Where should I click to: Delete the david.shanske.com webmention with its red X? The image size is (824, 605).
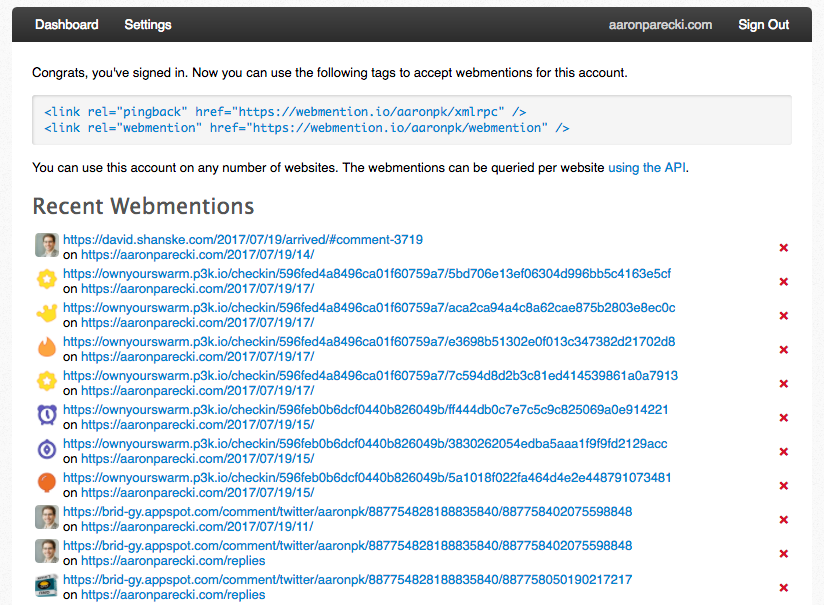[783, 248]
